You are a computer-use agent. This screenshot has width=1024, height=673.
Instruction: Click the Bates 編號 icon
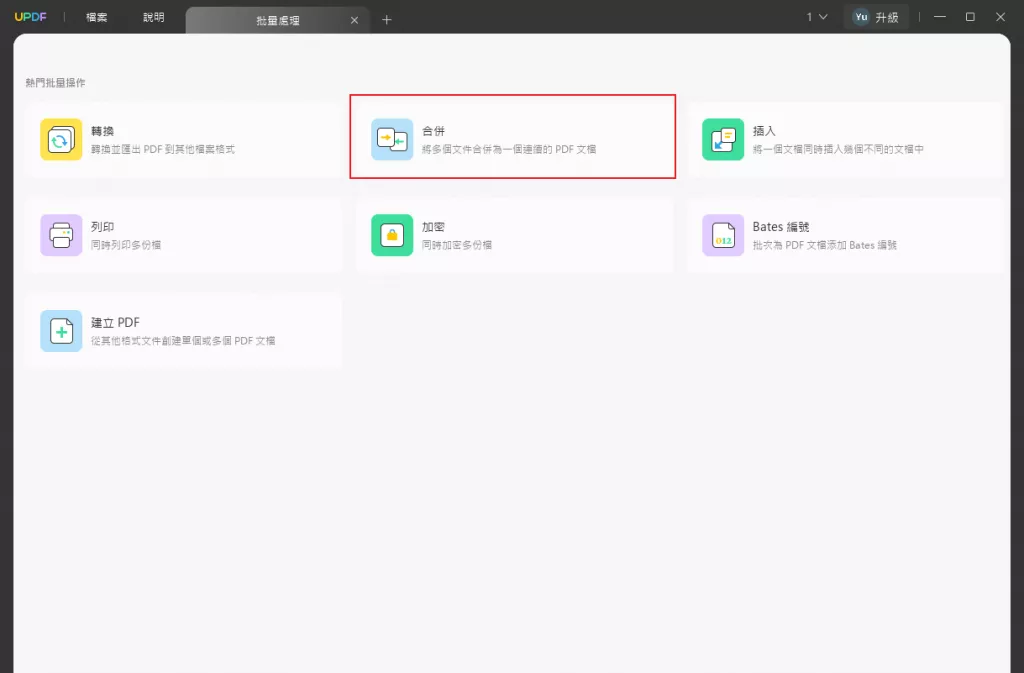click(722, 235)
